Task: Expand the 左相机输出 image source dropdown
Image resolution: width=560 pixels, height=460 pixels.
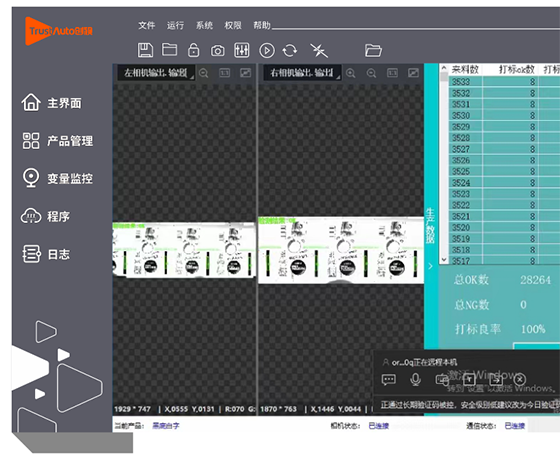Action: [x=156, y=73]
